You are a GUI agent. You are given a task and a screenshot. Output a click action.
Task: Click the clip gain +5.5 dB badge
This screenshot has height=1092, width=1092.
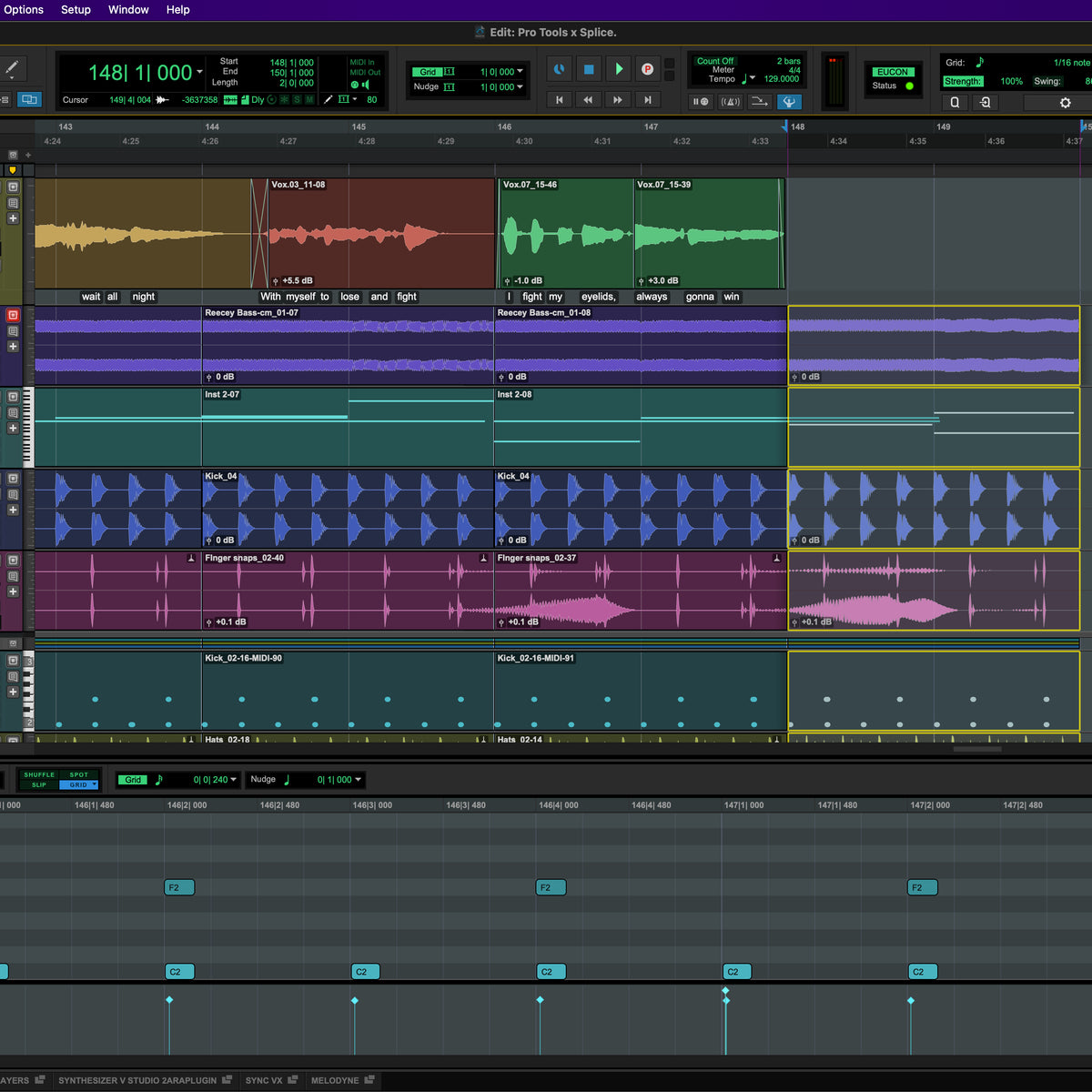coord(292,281)
